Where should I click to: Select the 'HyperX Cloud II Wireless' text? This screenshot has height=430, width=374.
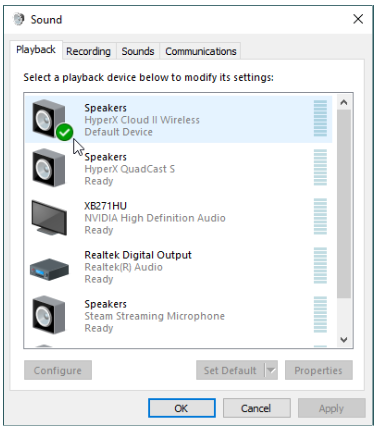pyautogui.click(x=142, y=120)
